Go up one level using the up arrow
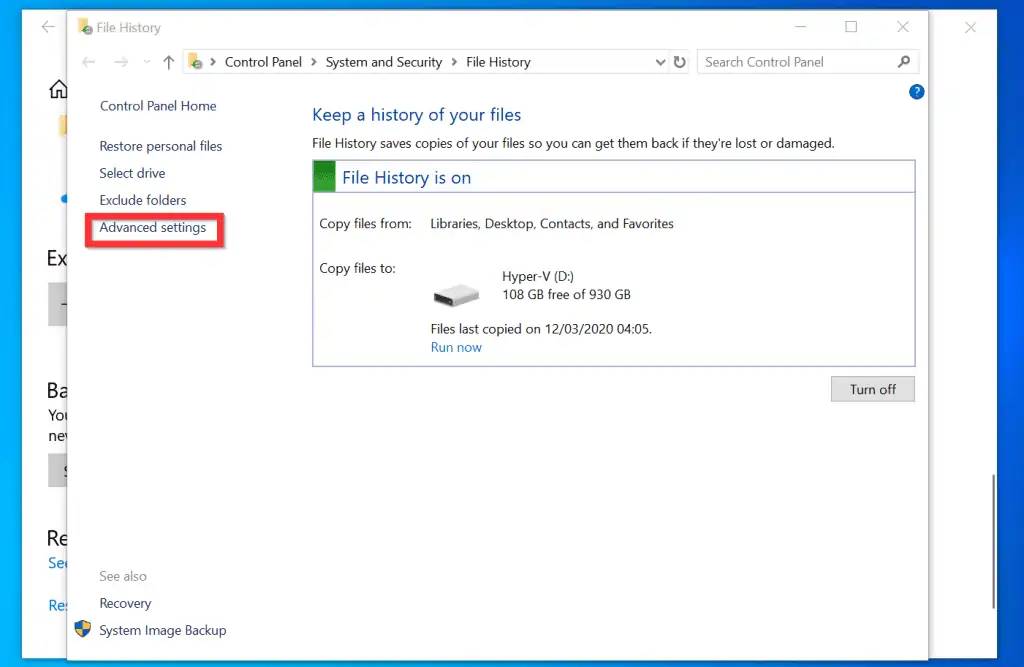The image size is (1024, 667). coord(168,61)
